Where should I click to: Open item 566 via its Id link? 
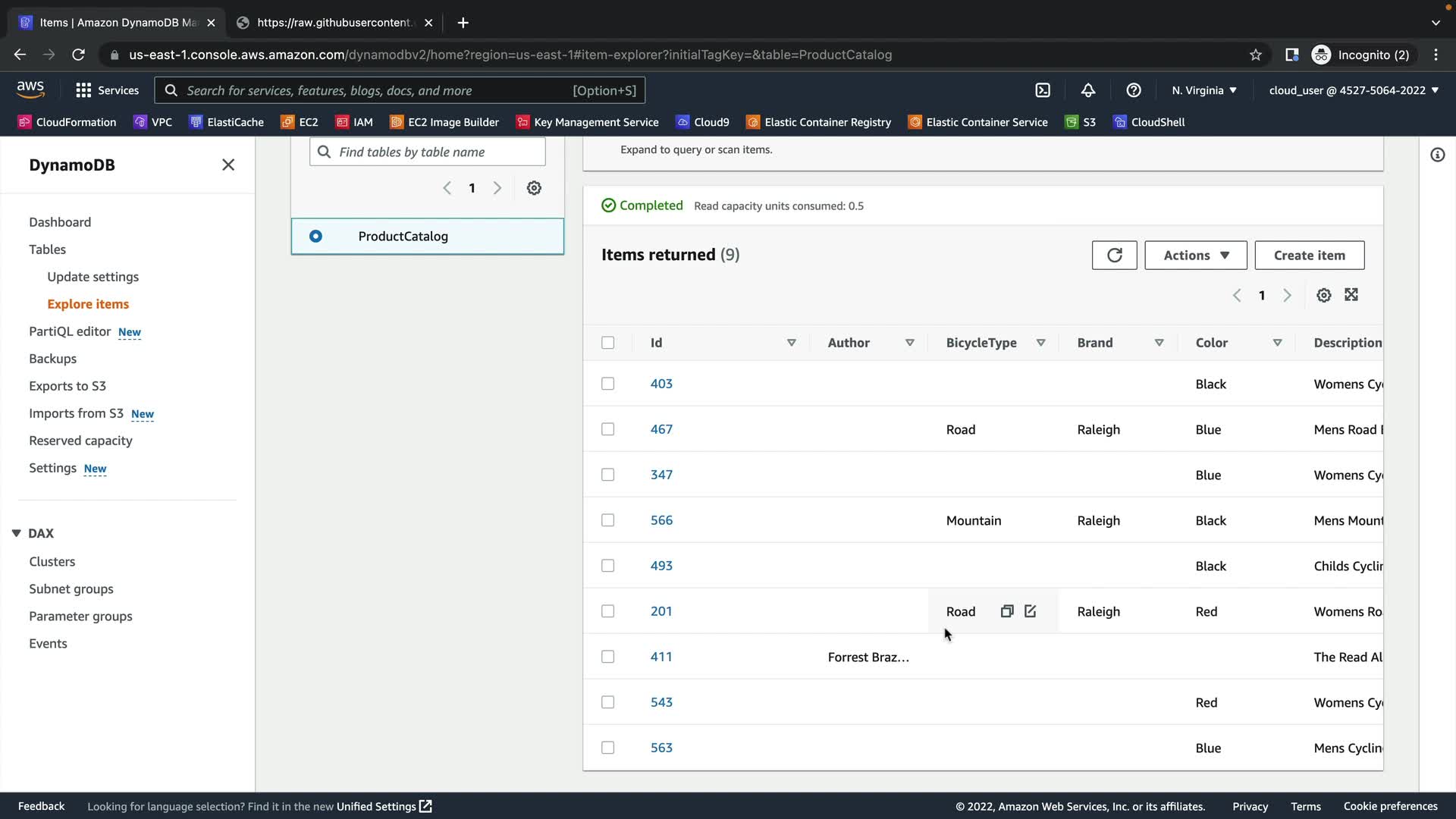[661, 520]
